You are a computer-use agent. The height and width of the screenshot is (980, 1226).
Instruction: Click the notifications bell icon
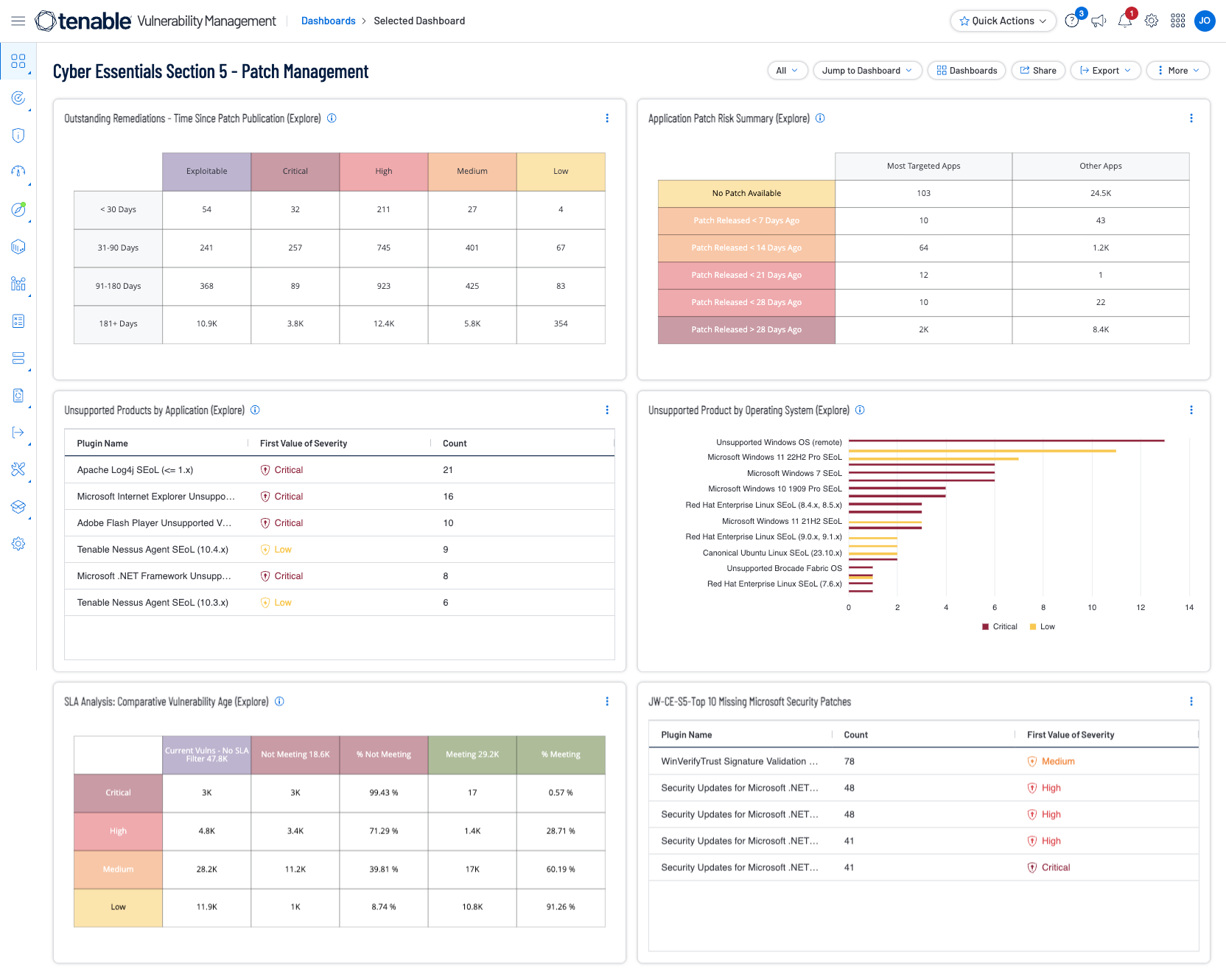tap(1124, 21)
